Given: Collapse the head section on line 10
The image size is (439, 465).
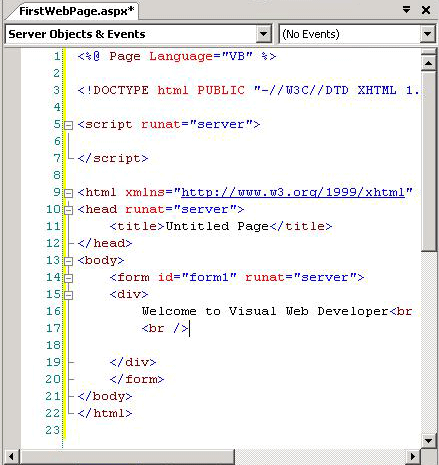Looking at the screenshot, I should (68, 210).
